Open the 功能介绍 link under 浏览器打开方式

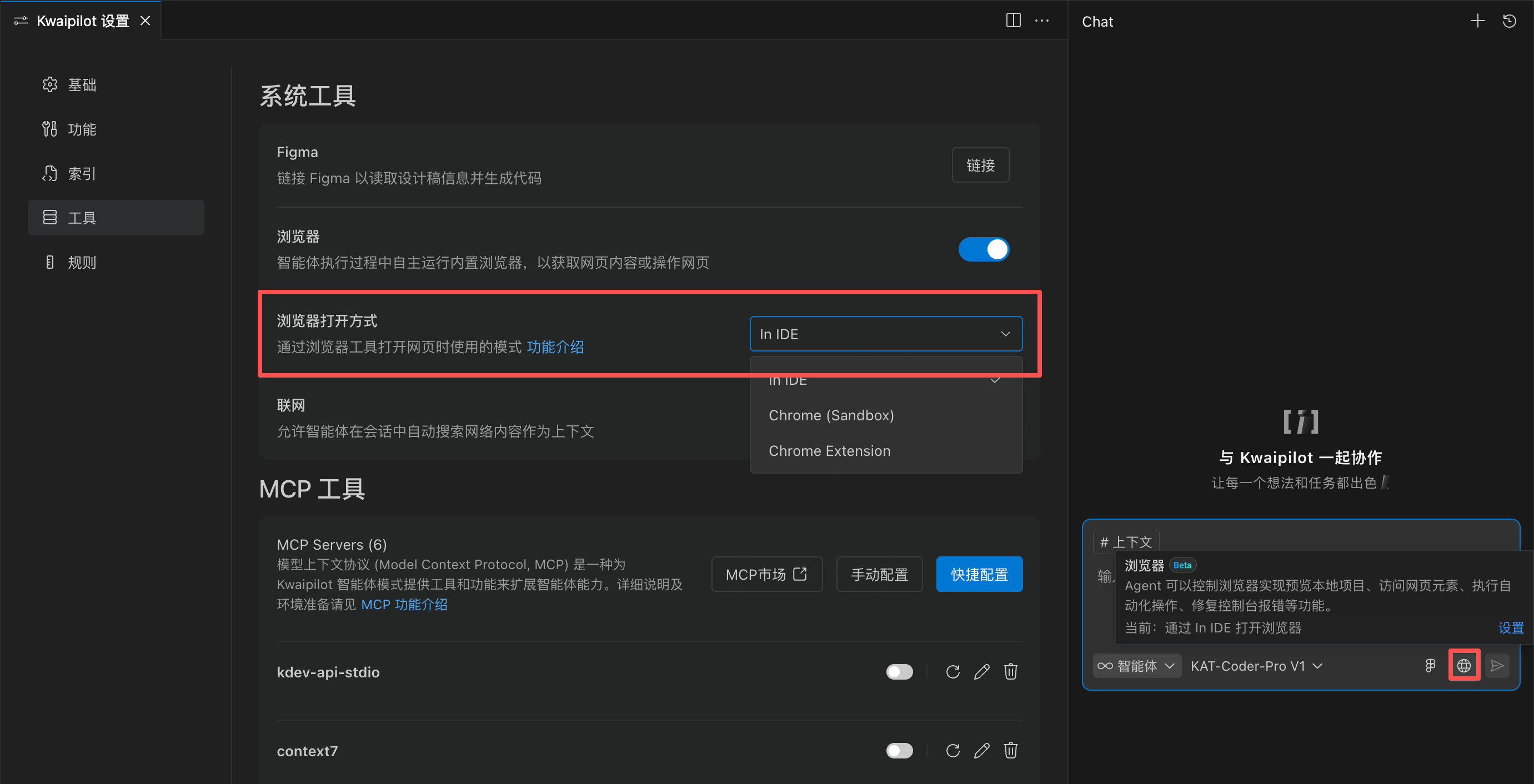[555, 347]
